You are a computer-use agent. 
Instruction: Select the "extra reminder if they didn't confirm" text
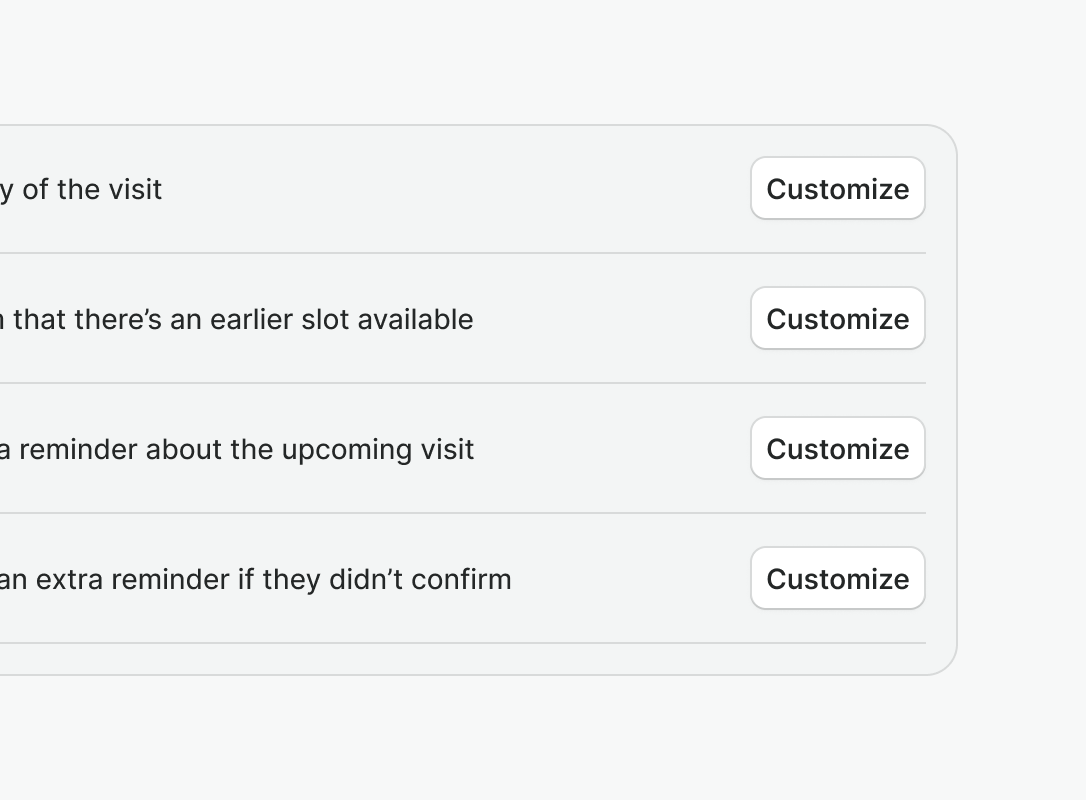[x=260, y=579]
